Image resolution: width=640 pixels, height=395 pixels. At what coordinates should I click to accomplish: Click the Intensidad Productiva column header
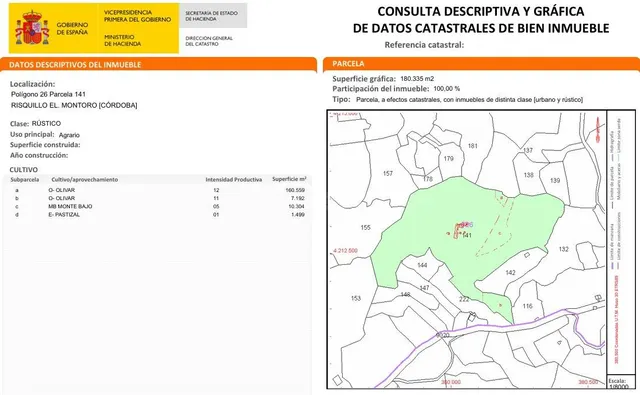coord(233,180)
